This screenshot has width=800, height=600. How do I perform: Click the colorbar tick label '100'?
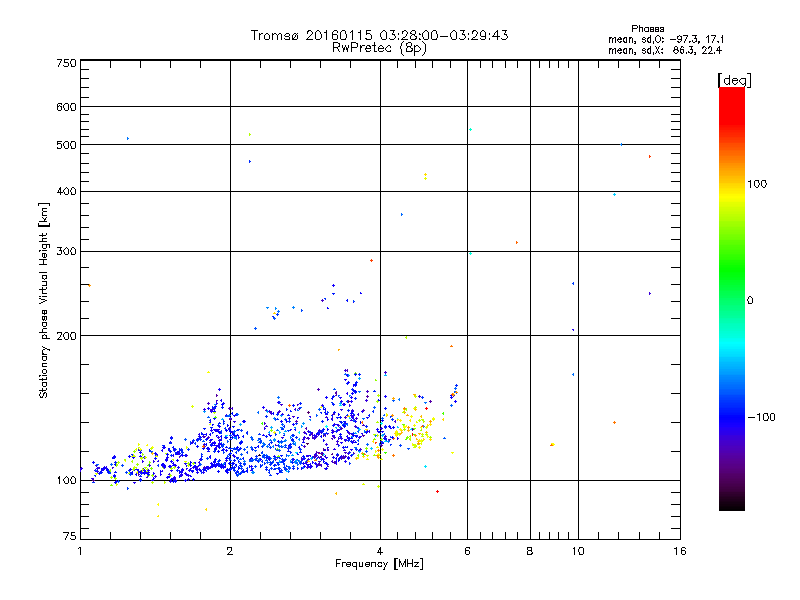click(757, 184)
